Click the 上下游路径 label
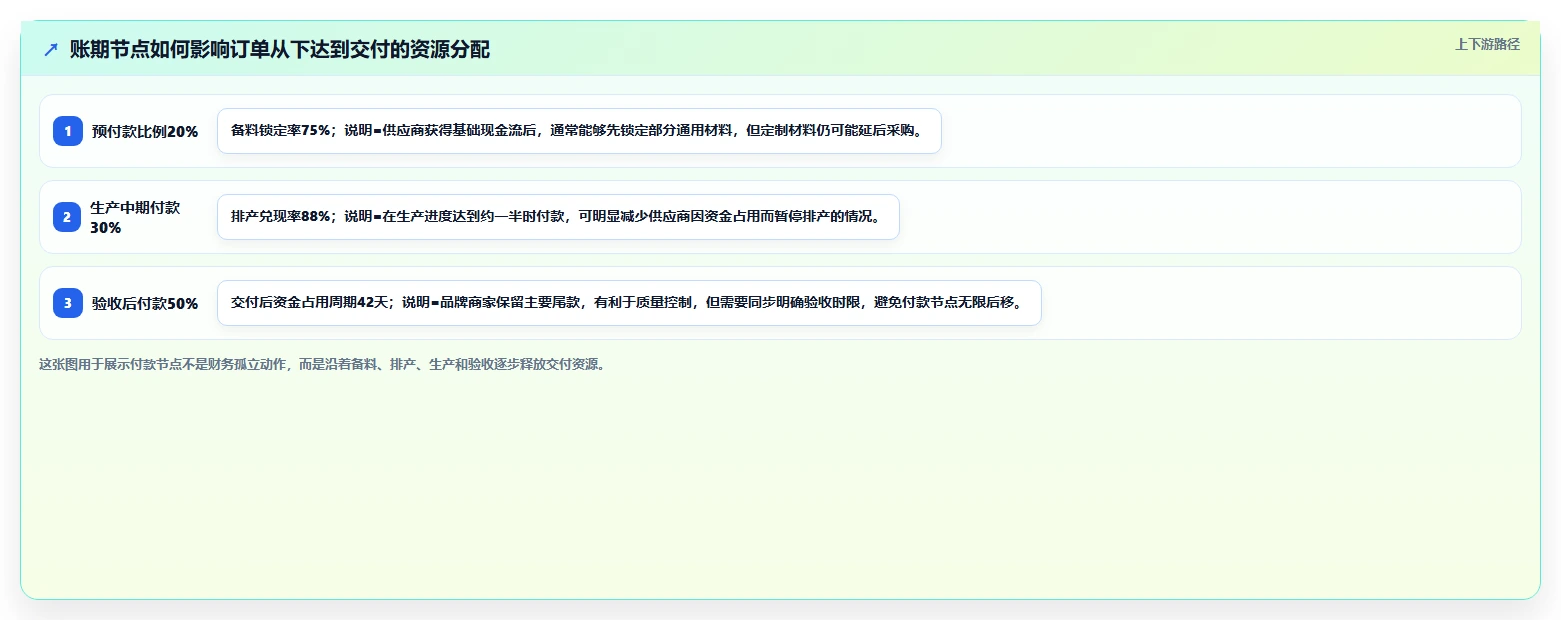Image resolution: width=1561 pixels, height=620 pixels. 1487,44
